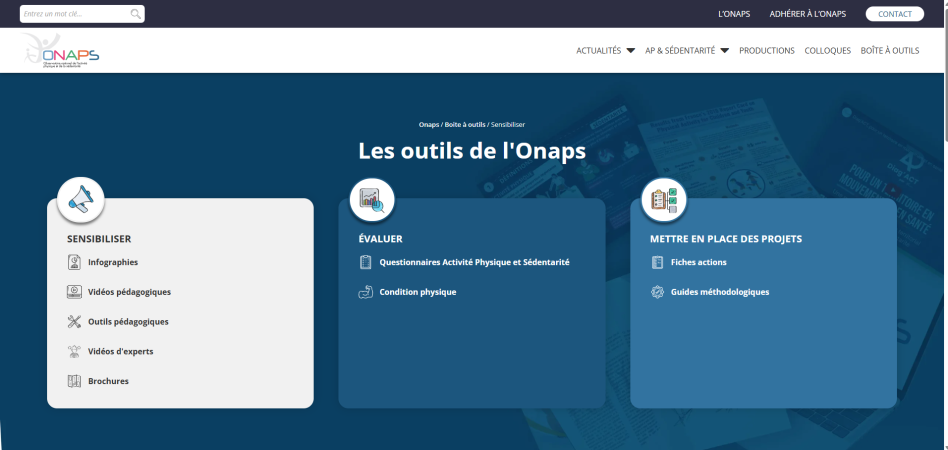This screenshot has height=450, width=948.
Task: Click the Vidéos pédagogiques icon
Action: point(74,292)
